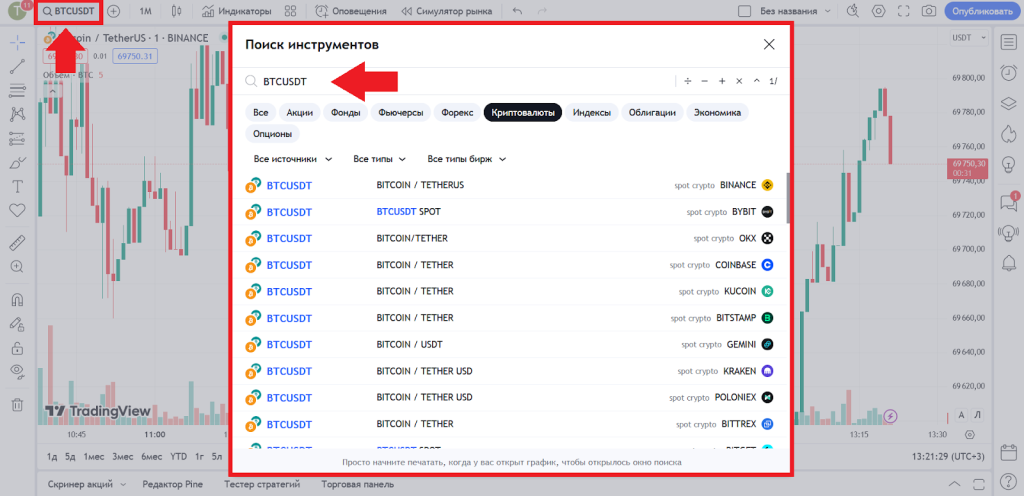Close the Поиск инструментов dialog

coord(769,44)
